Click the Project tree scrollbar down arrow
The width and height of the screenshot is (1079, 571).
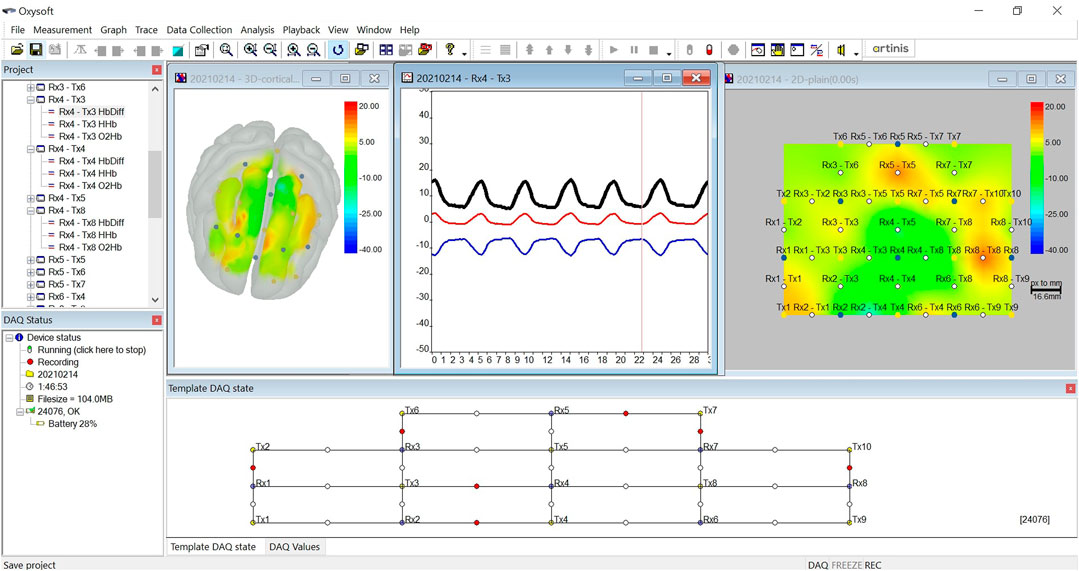click(155, 299)
